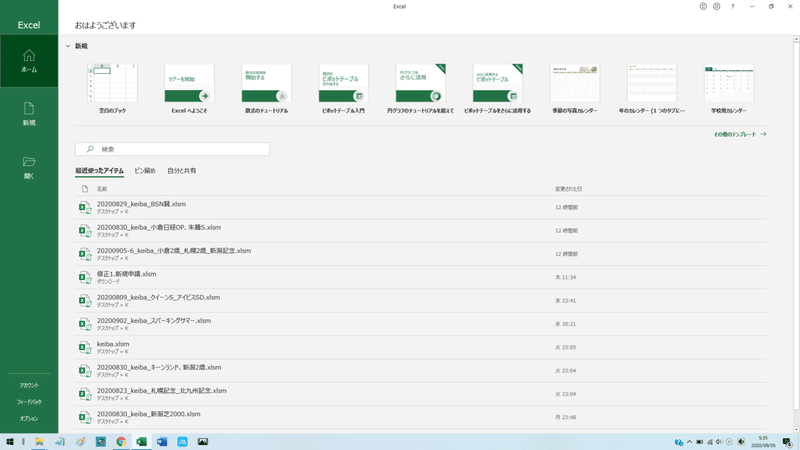Sort by the 変更された日 column header

pyautogui.click(x=568, y=189)
